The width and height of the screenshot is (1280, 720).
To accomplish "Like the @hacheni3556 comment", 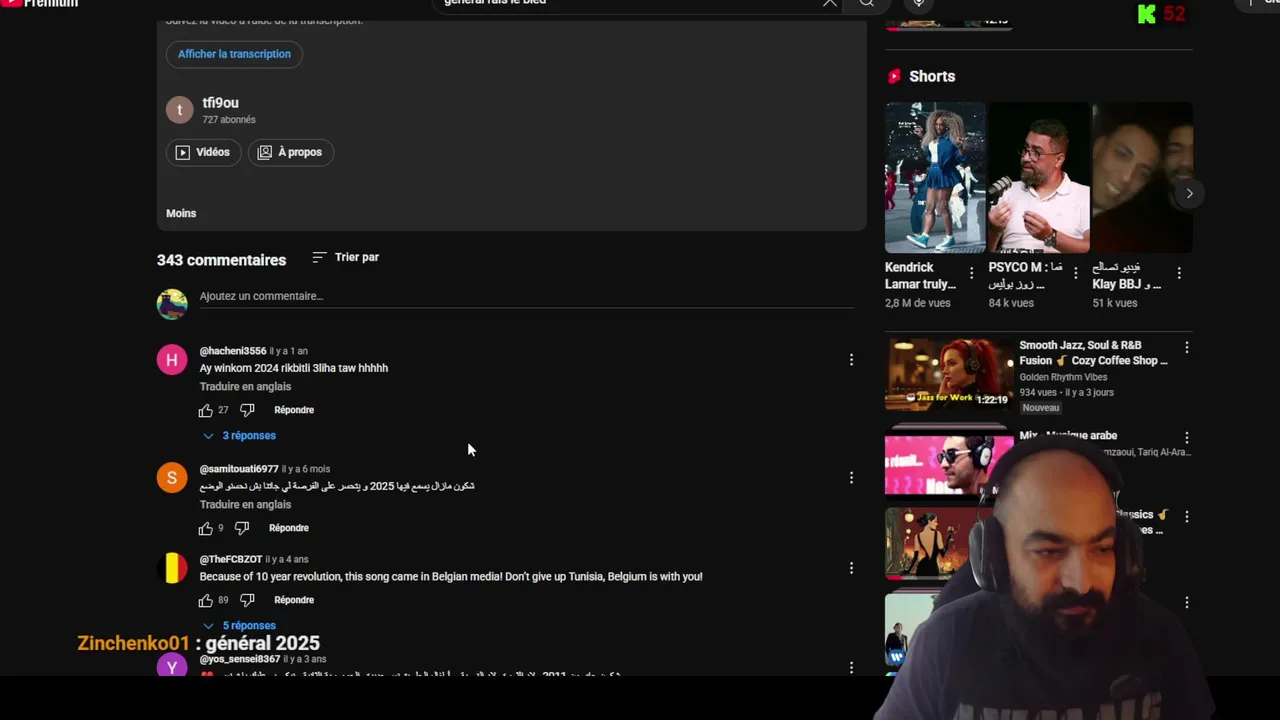I will tap(206, 410).
